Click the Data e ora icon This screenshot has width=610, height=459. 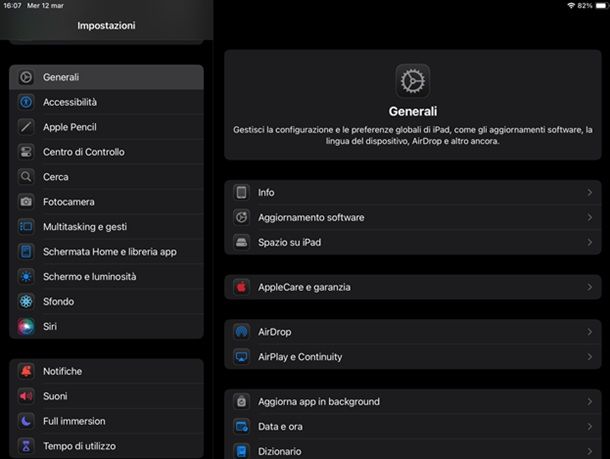coord(242,427)
